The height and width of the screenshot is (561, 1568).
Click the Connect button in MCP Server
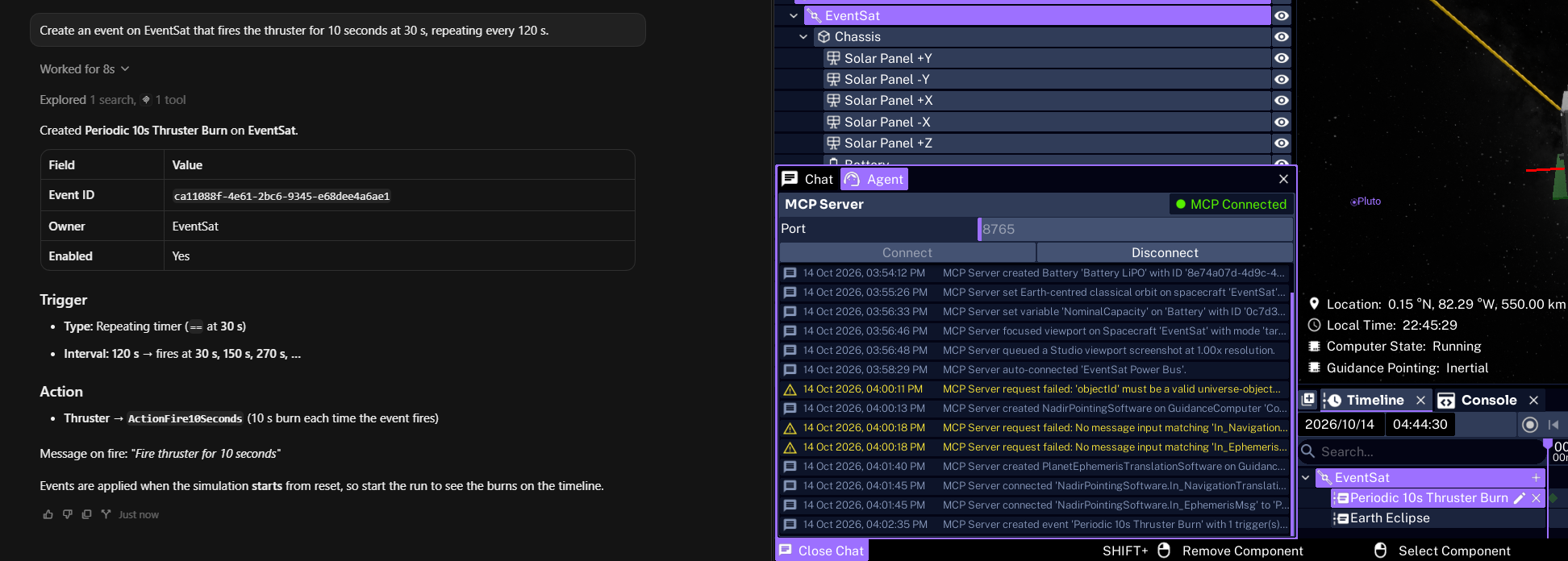[907, 253]
